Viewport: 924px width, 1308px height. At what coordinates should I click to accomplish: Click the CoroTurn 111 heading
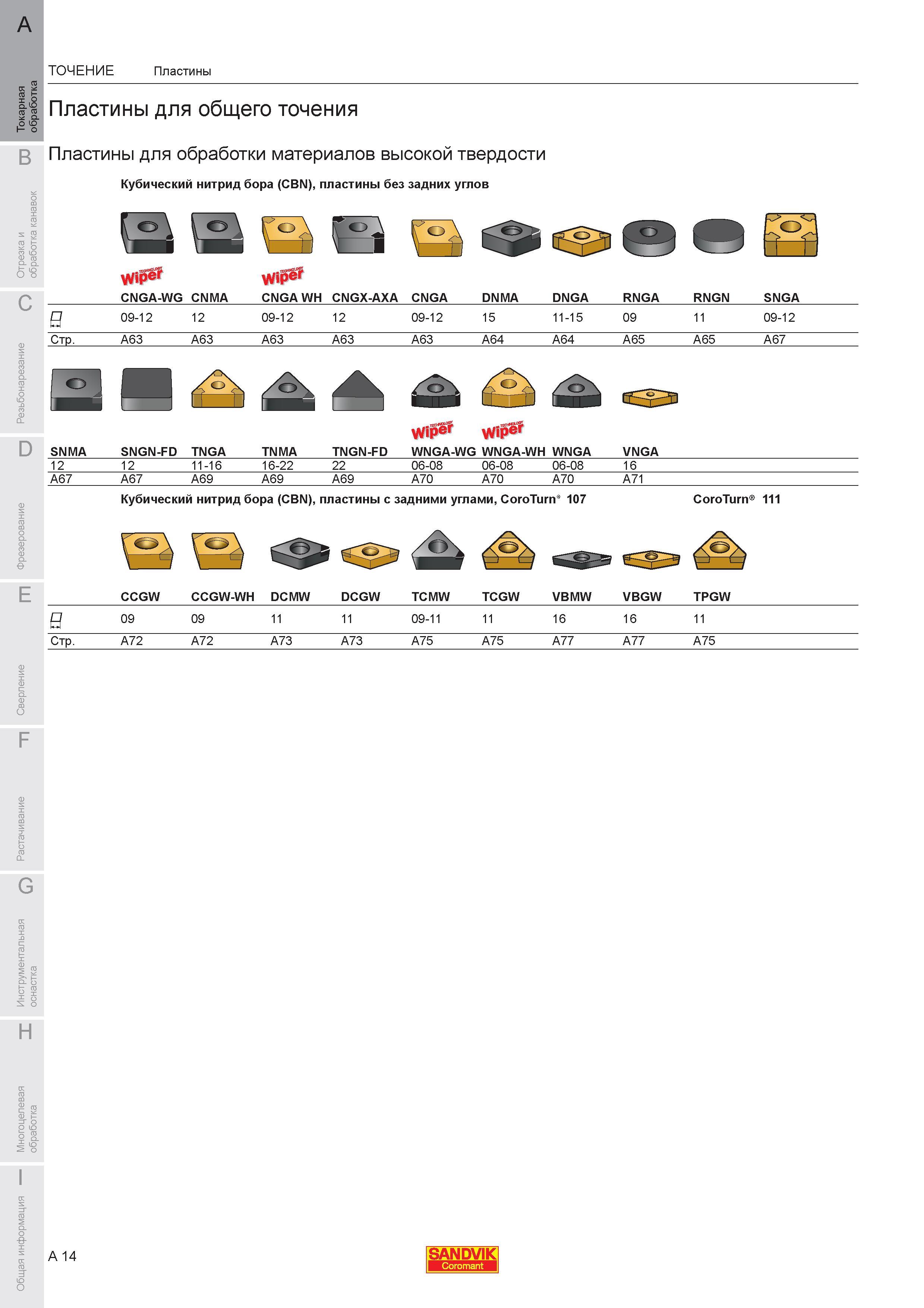(737, 499)
